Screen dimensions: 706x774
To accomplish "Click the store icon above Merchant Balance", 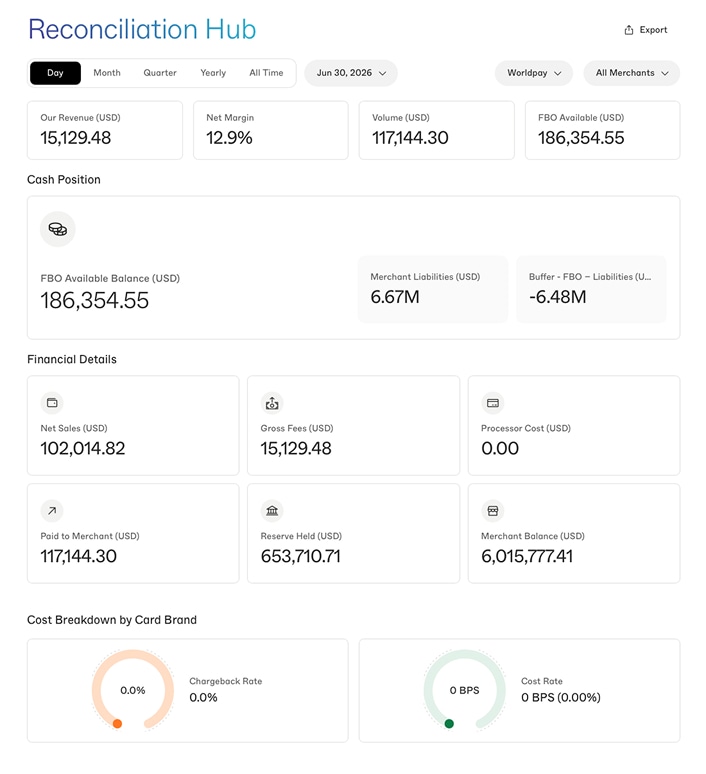I will pos(493,511).
